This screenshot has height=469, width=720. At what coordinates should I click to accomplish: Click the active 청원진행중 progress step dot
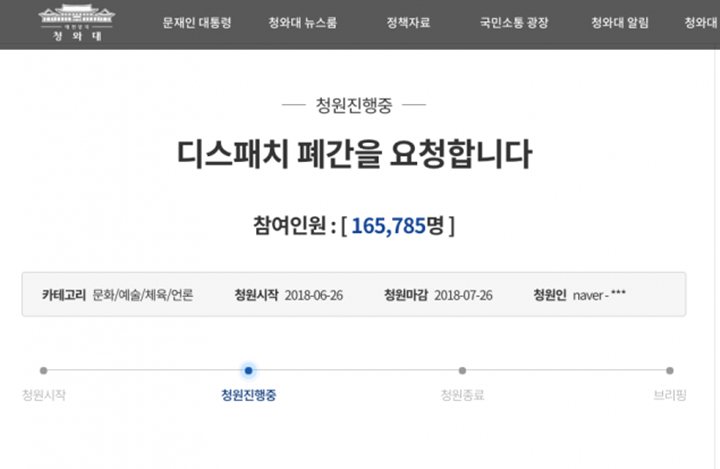coord(248,370)
